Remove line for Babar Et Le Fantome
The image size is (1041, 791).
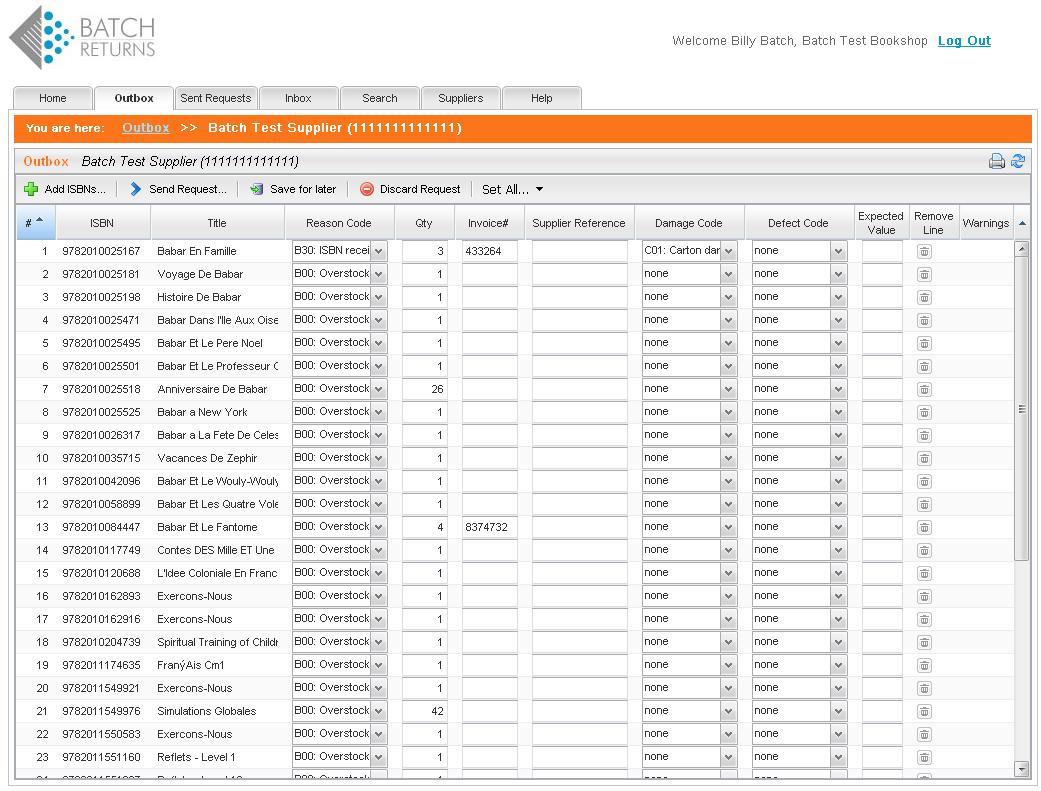click(x=924, y=527)
